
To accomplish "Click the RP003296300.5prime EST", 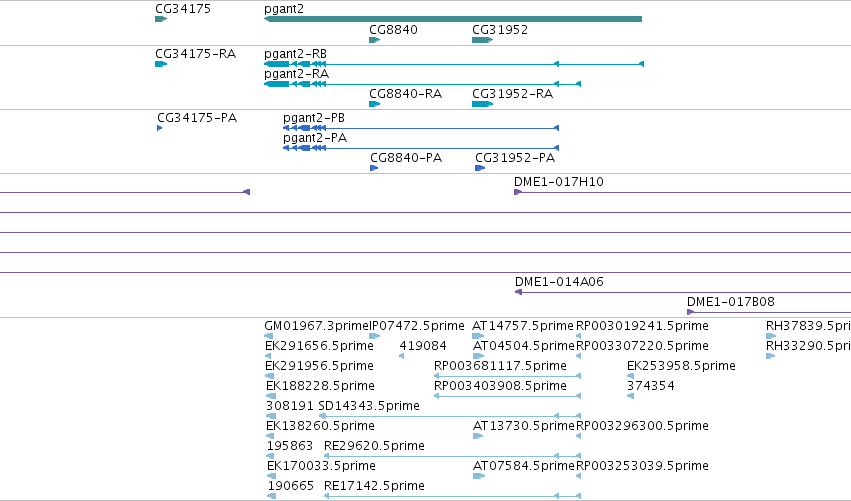I will 579,436.
